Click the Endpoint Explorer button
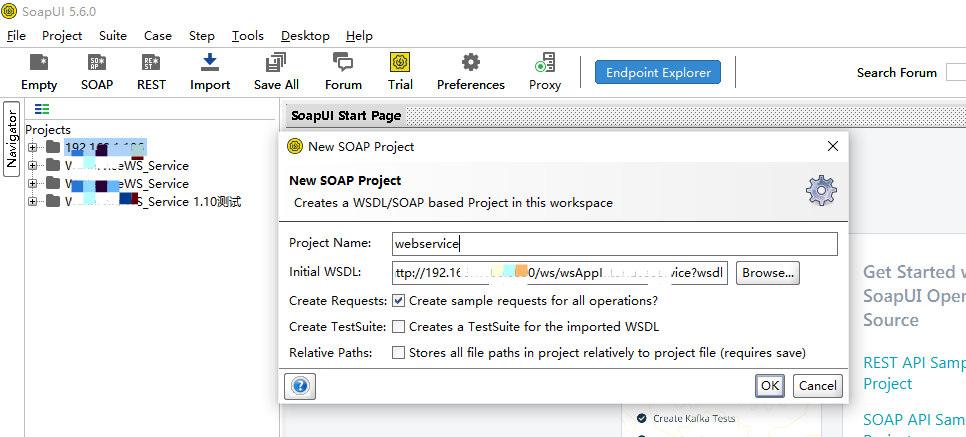 pos(658,72)
